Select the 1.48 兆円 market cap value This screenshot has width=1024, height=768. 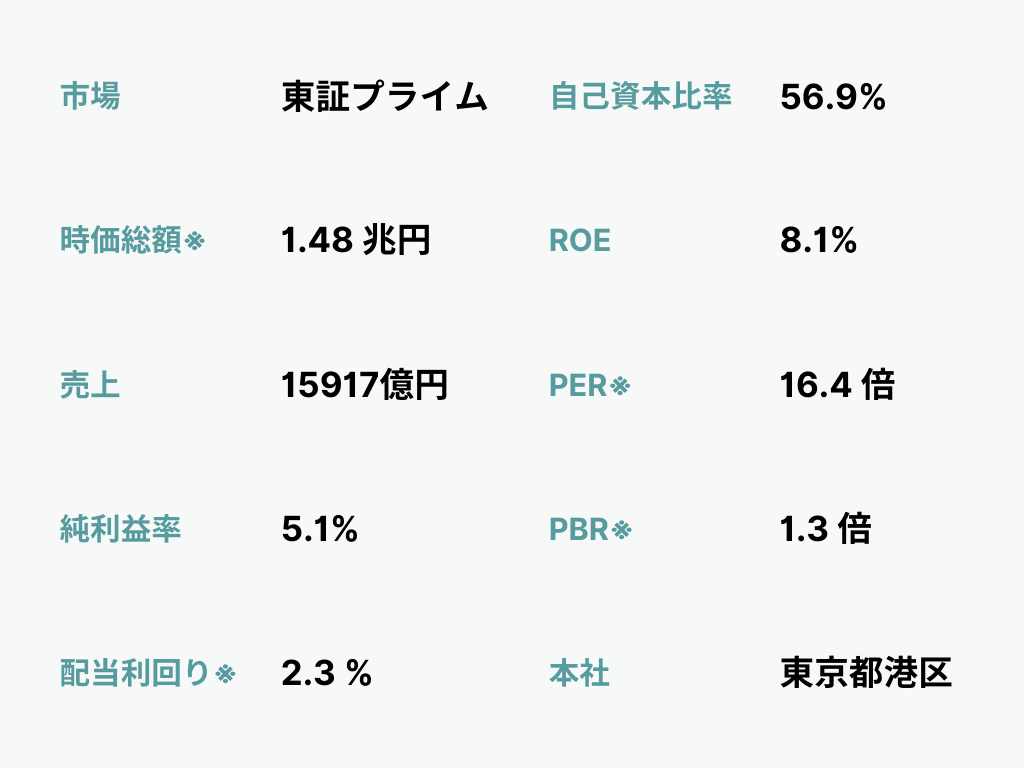point(356,240)
